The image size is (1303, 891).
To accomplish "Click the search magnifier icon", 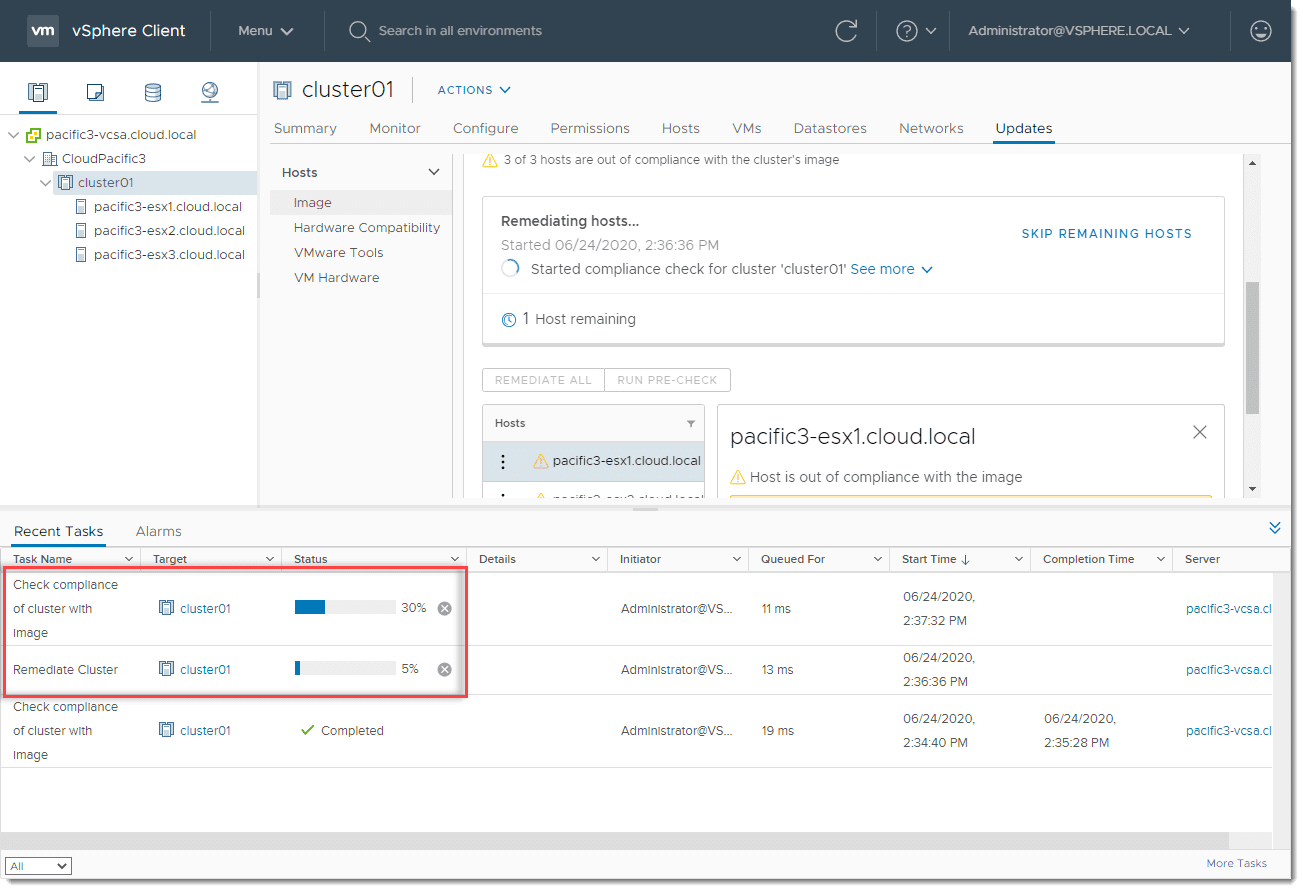I will pyautogui.click(x=359, y=31).
